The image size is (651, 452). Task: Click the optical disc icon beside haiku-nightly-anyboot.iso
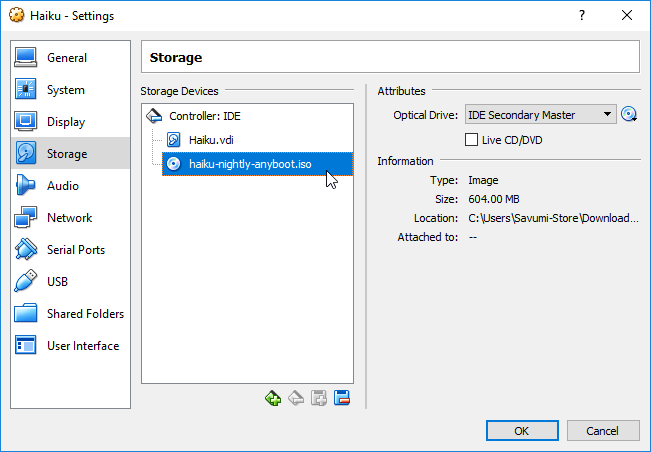[174, 164]
